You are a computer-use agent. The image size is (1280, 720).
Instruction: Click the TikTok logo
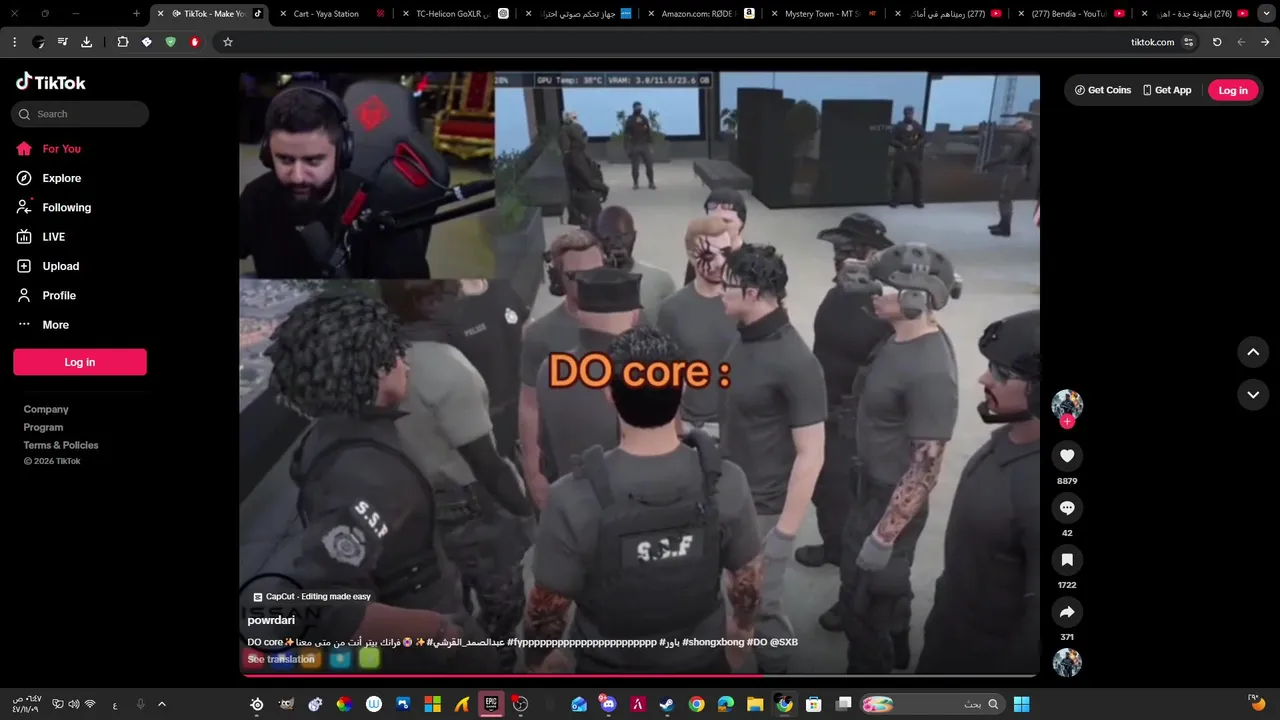point(51,82)
